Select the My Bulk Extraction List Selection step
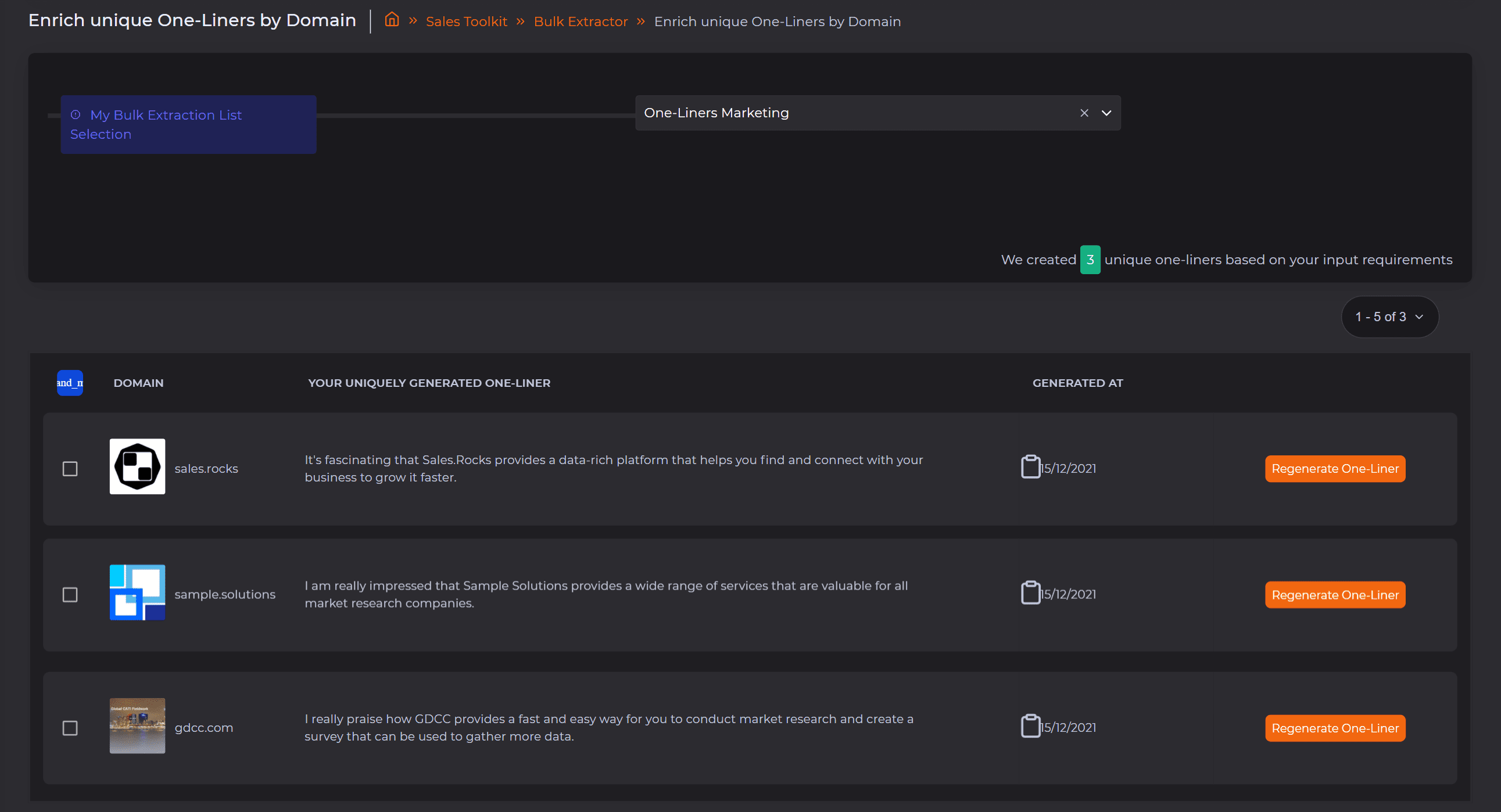Image resolution: width=1501 pixels, height=812 pixels. pyautogui.click(x=188, y=125)
